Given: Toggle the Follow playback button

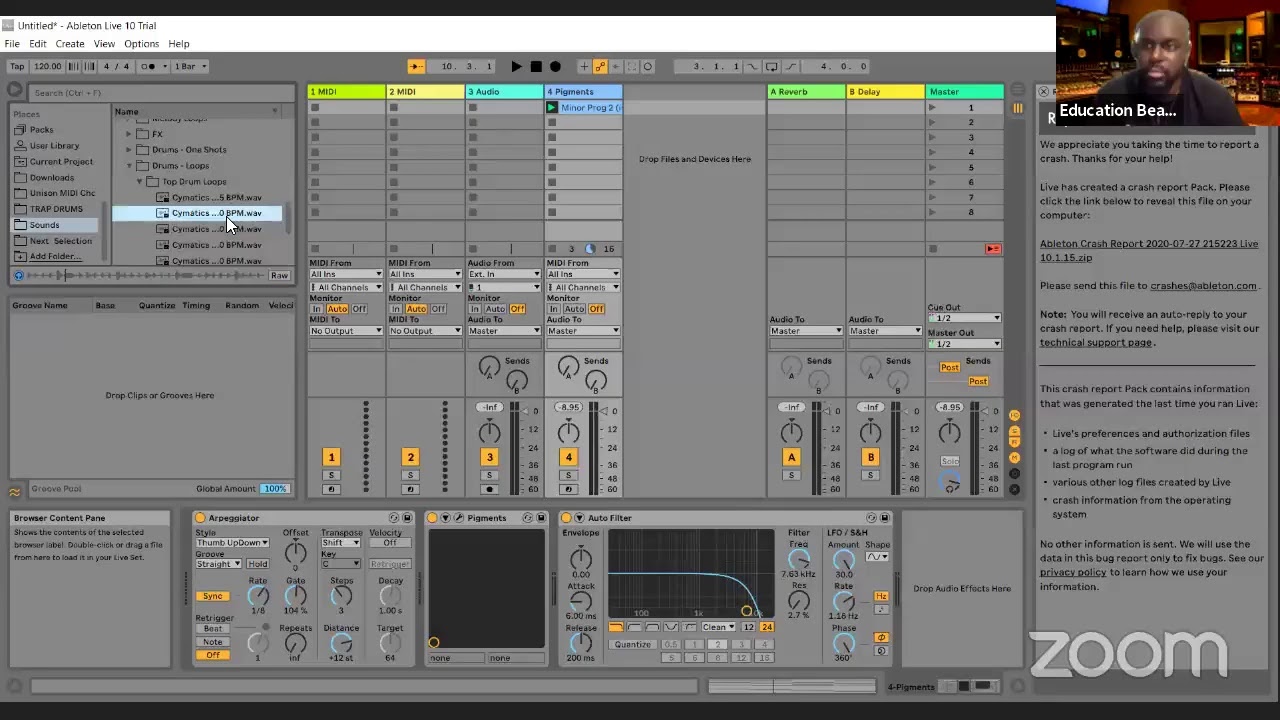Looking at the screenshot, I should [416, 67].
